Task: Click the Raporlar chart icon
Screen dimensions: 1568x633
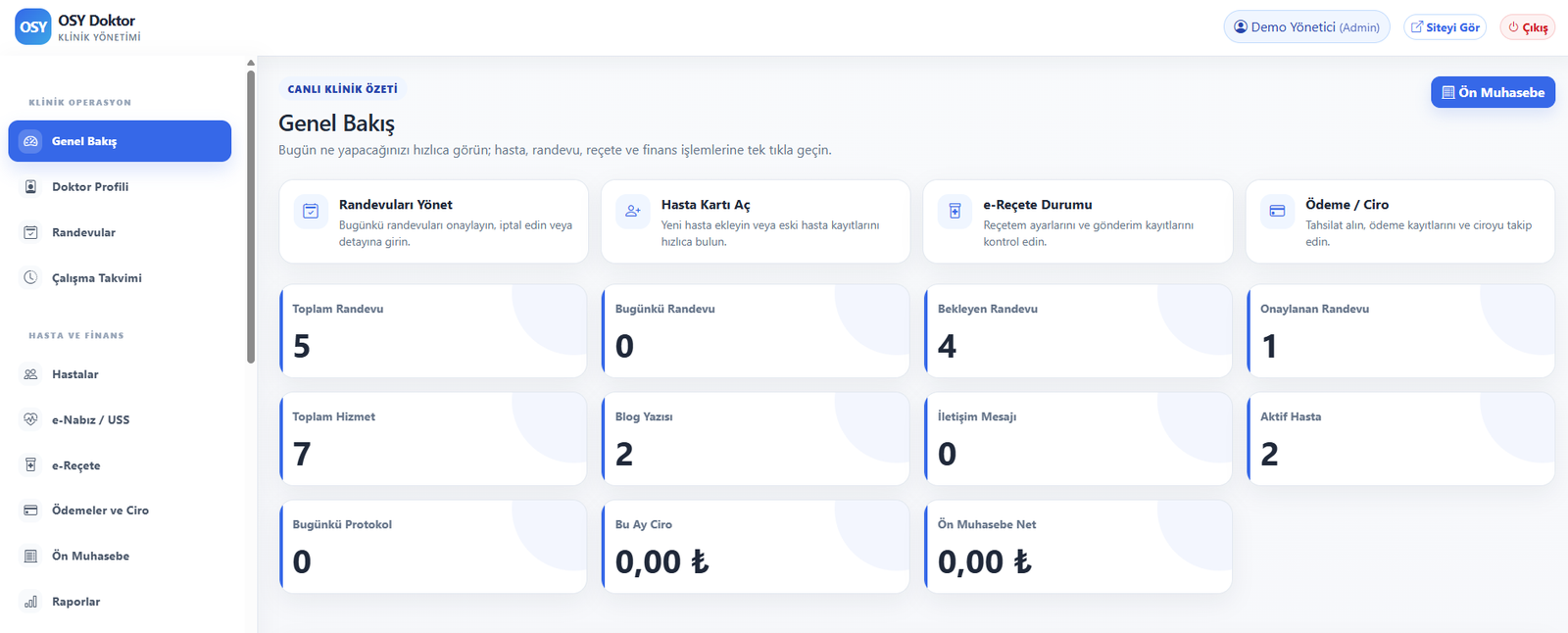Action: click(x=31, y=602)
